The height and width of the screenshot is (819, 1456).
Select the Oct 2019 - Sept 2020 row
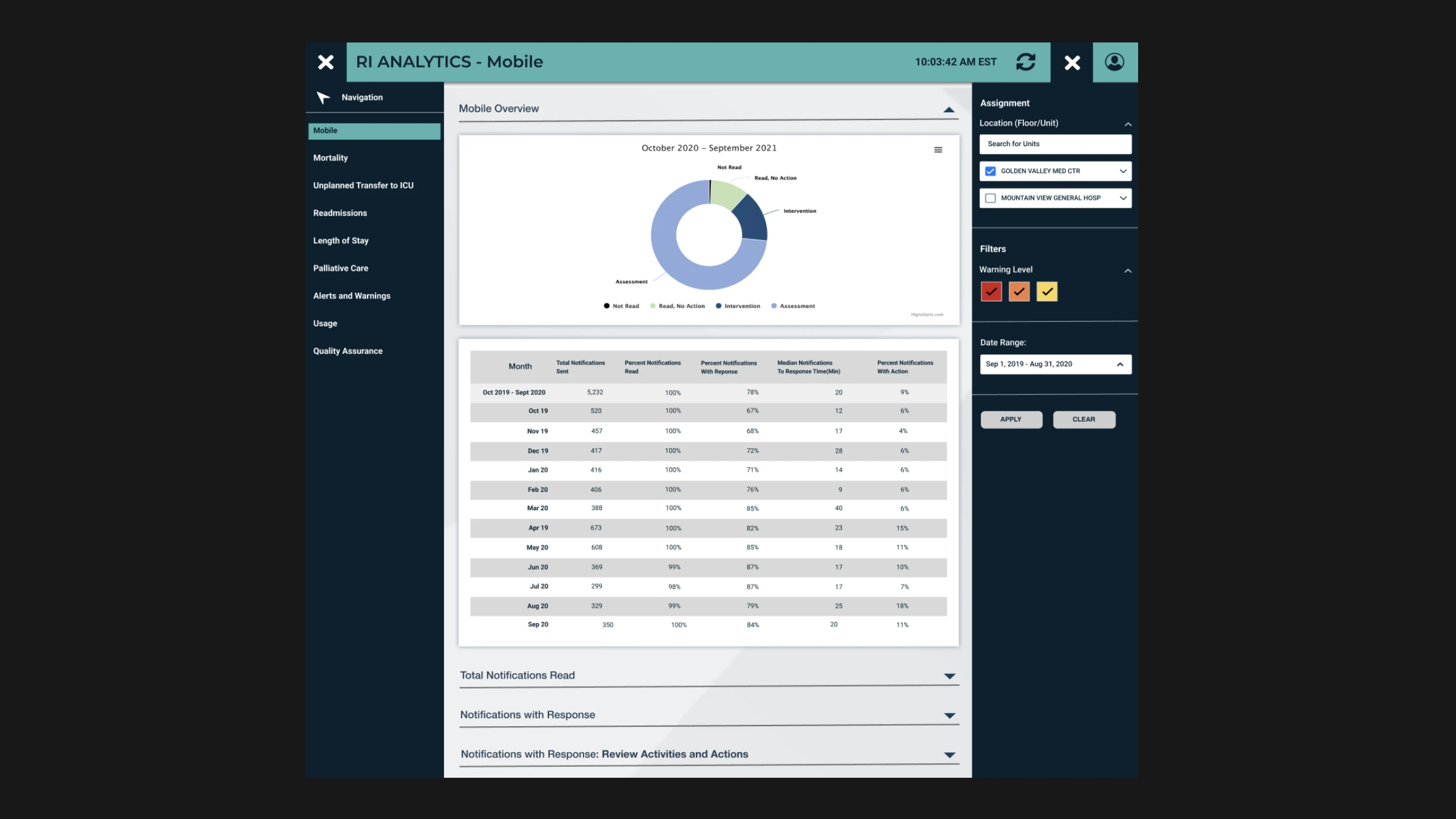point(708,393)
